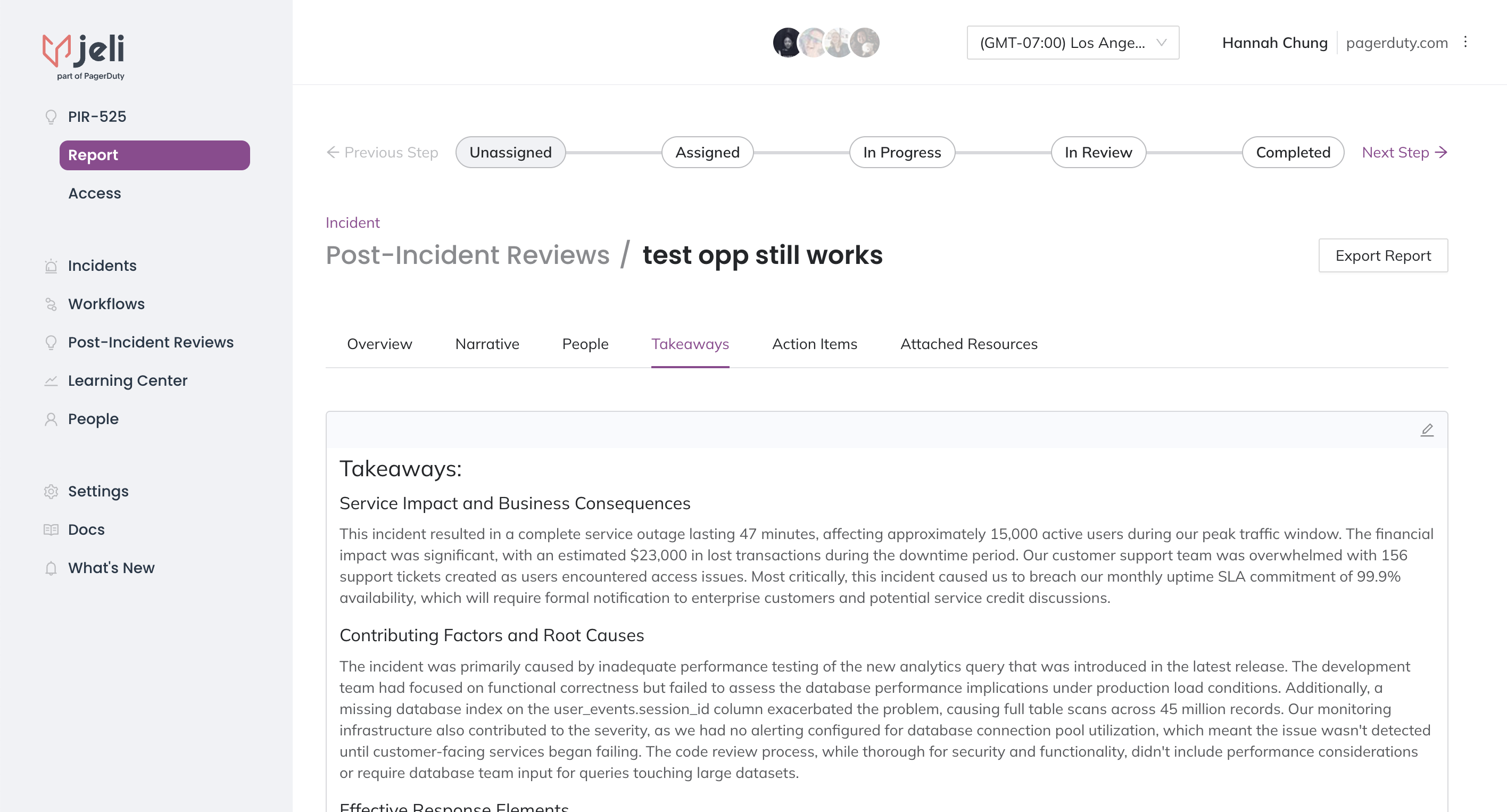Click the Learning Center chart icon
1507x812 pixels.
point(51,381)
